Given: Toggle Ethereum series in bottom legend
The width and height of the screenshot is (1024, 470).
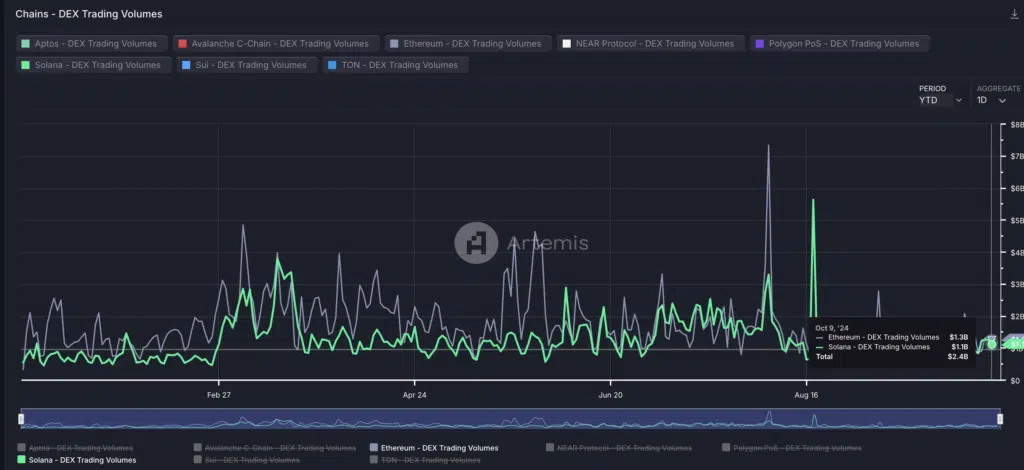Looking at the screenshot, I should click(x=434, y=448).
